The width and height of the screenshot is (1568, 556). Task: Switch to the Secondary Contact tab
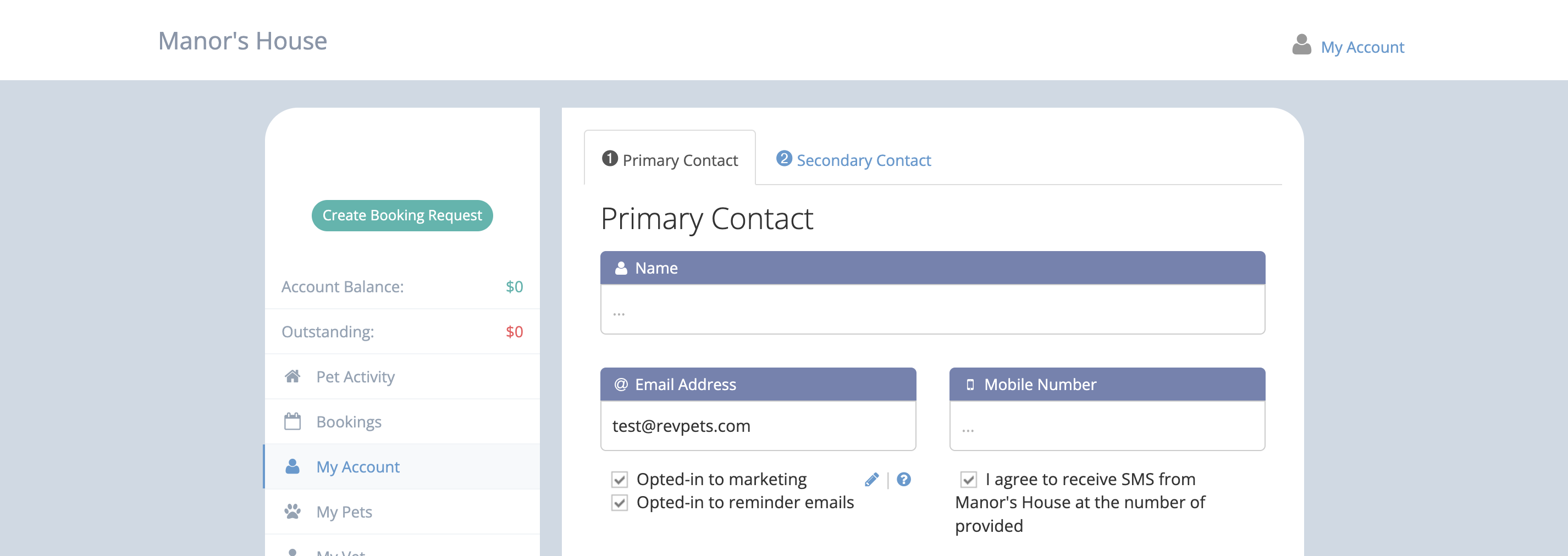(863, 160)
